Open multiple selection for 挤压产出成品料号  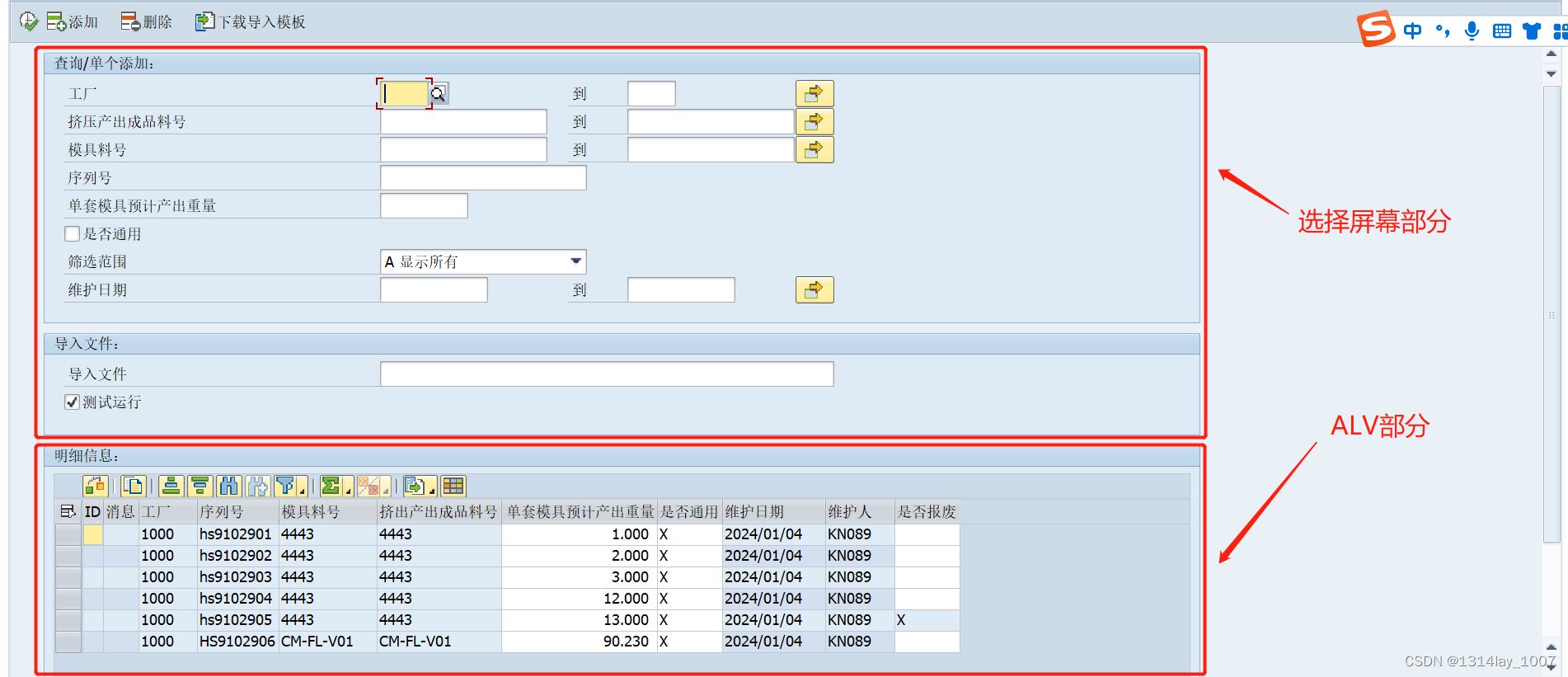(815, 121)
